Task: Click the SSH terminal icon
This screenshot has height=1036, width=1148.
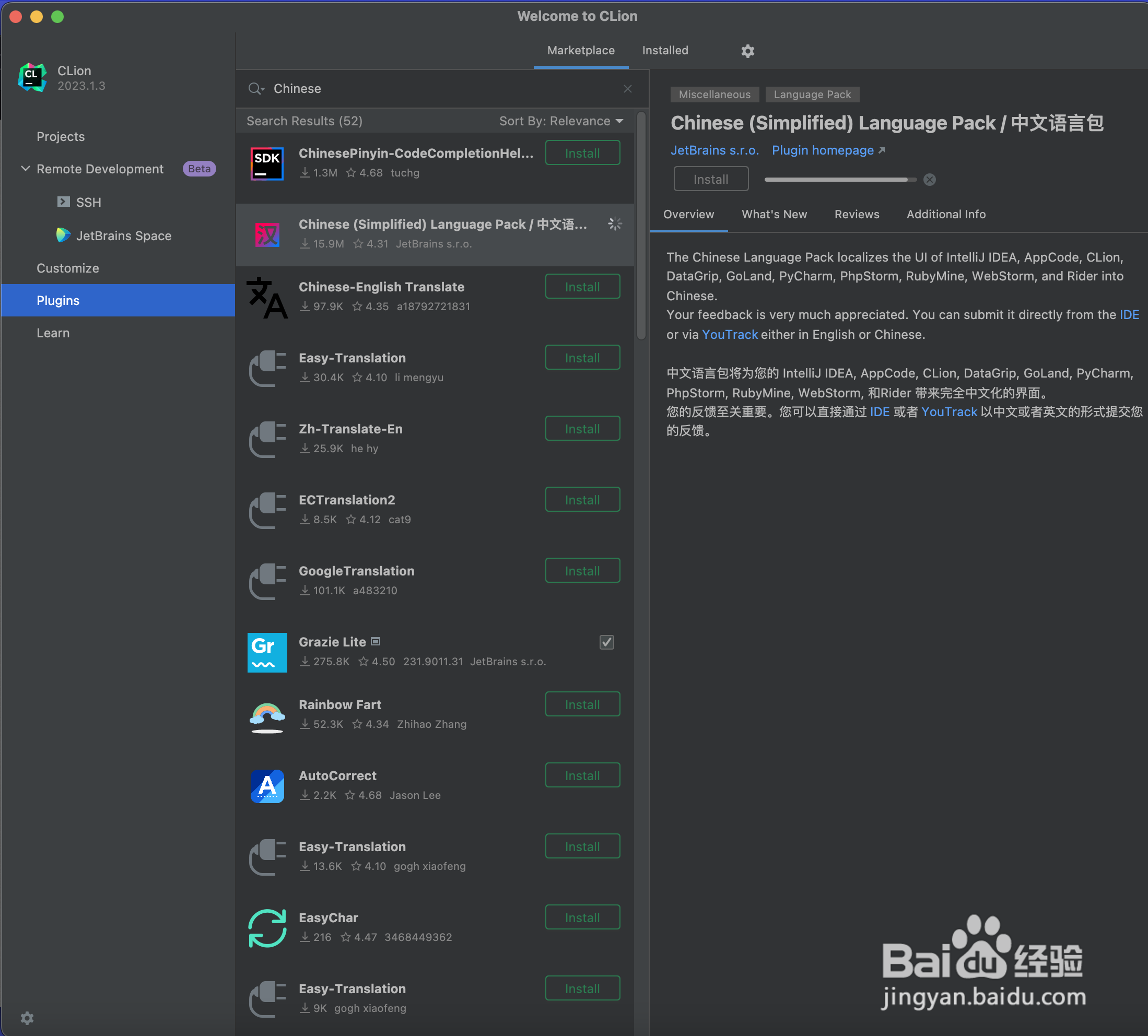Action: pos(64,202)
